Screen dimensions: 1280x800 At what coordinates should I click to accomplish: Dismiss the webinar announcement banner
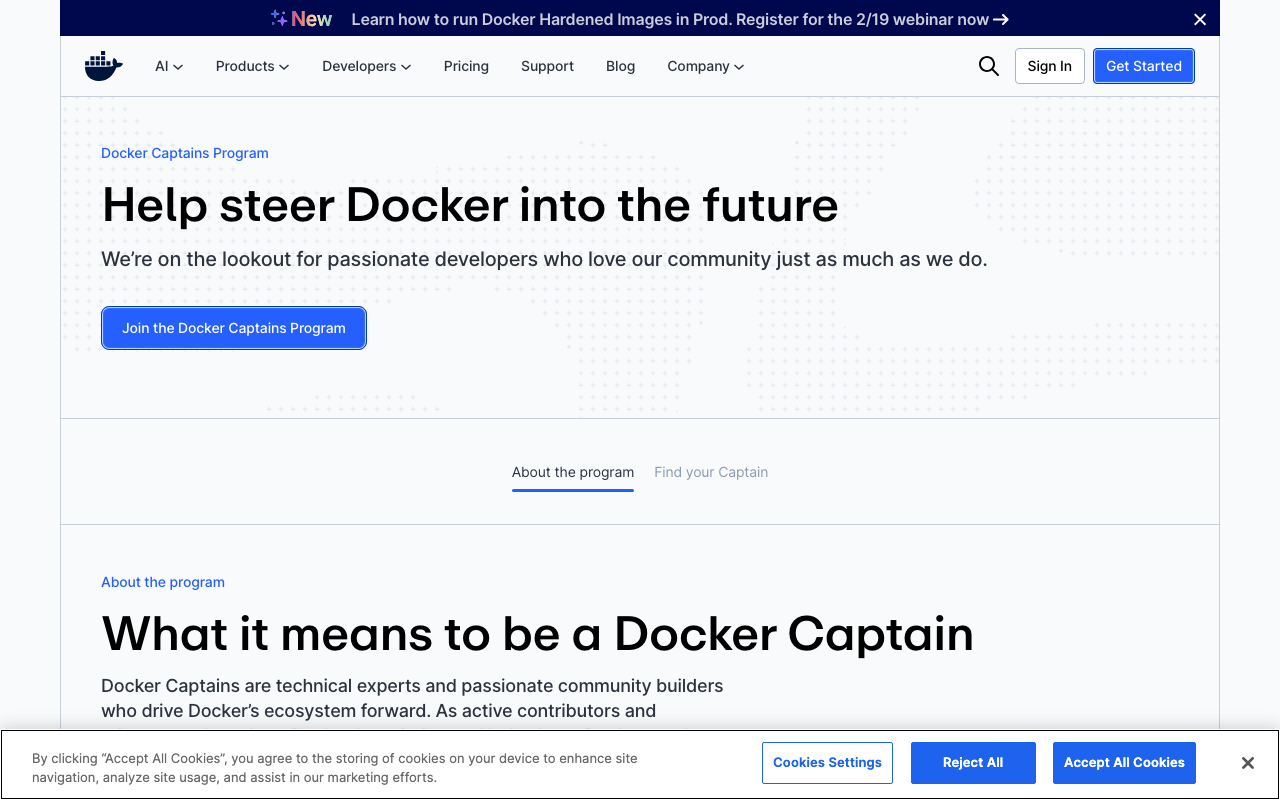1199,18
